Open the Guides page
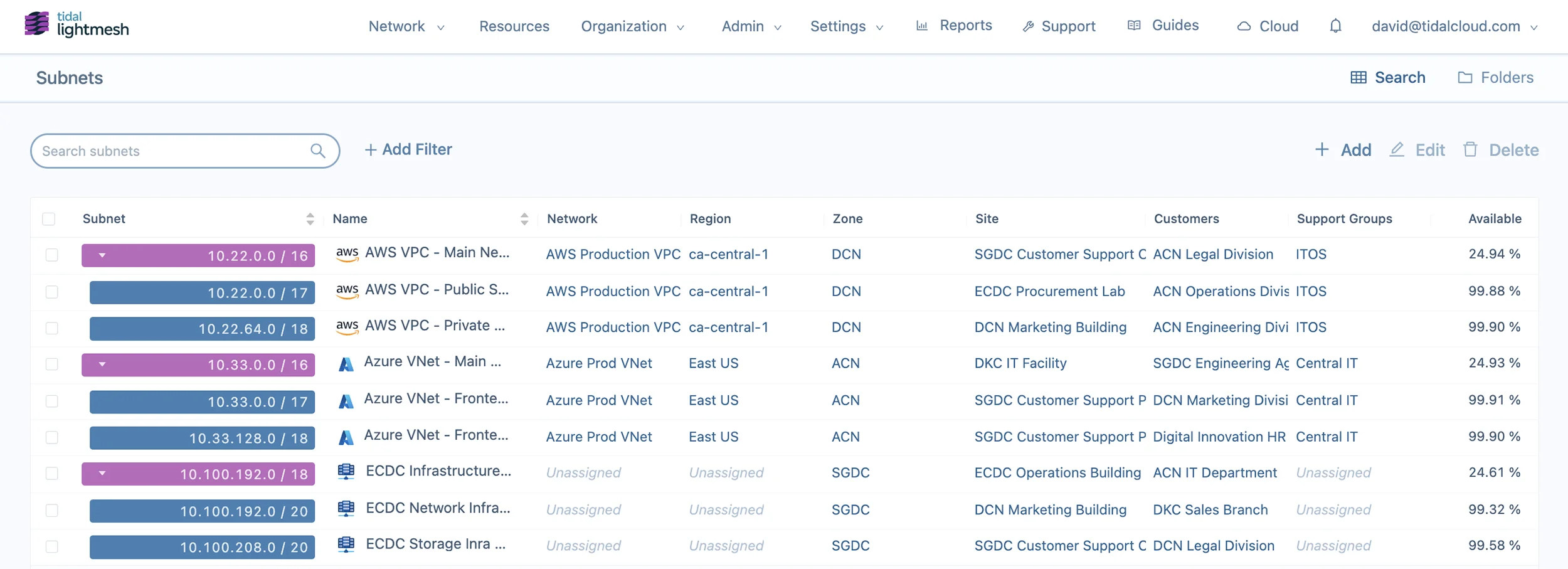1568x569 pixels. click(x=1163, y=25)
